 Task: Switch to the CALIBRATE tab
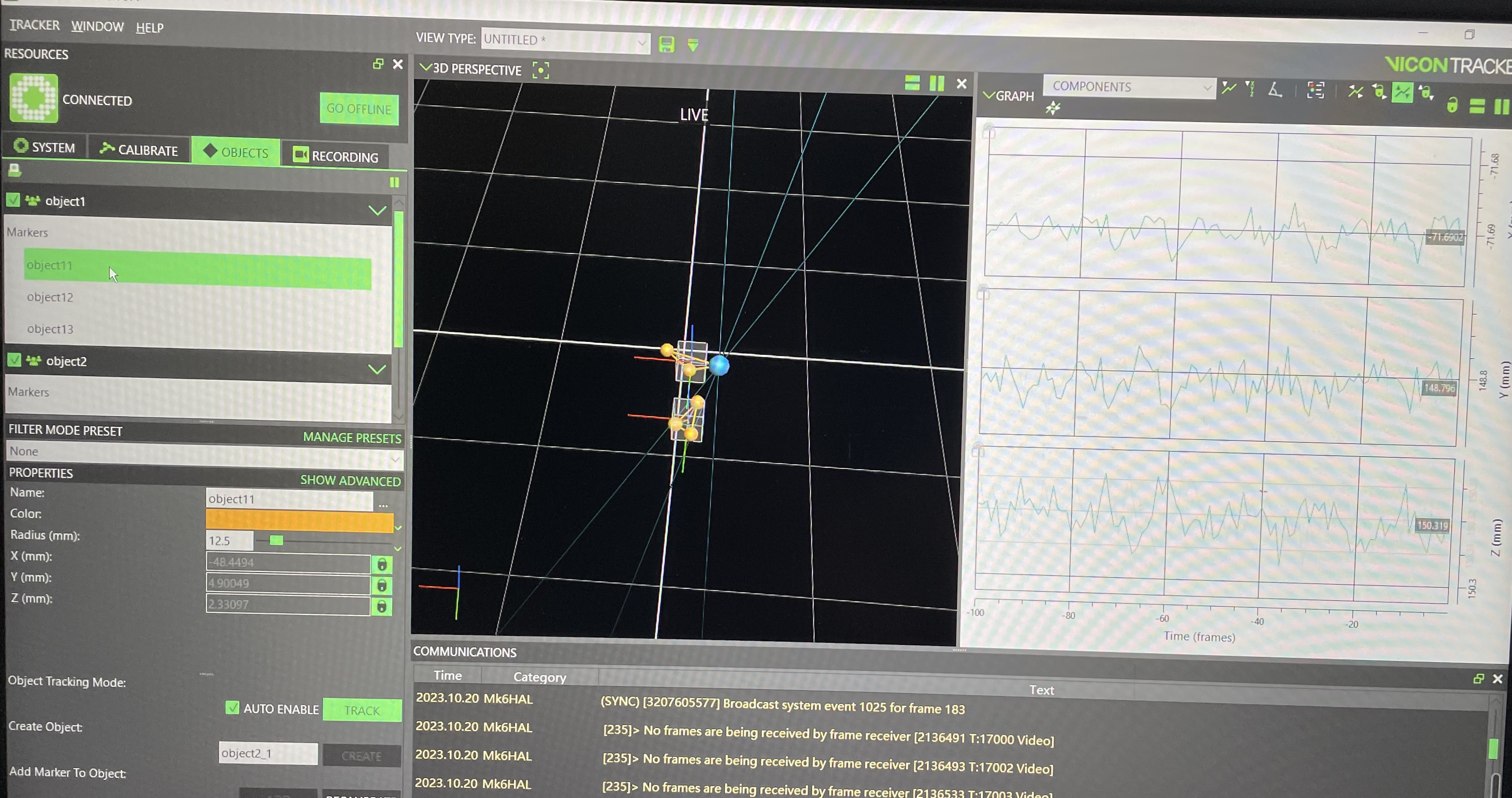pos(139,150)
